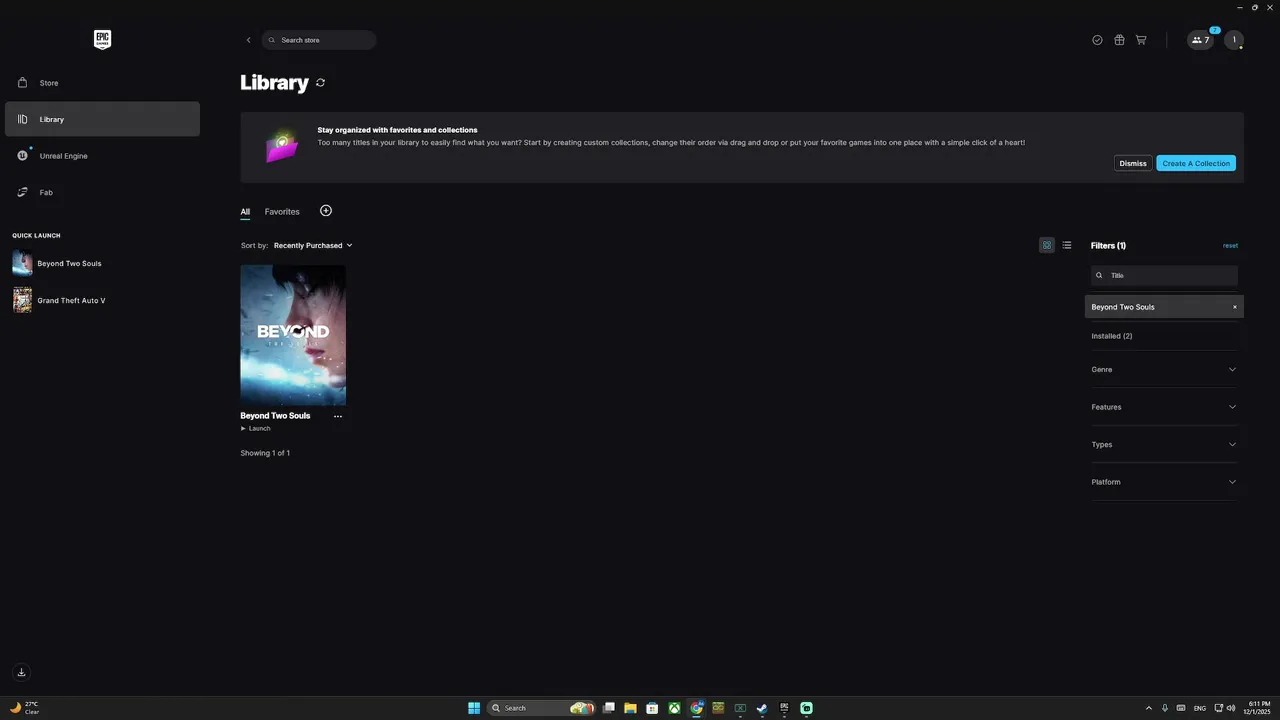The image size is (1280, 720).
Task: Switch to the All tab
Action: click(x=245, y=212)
